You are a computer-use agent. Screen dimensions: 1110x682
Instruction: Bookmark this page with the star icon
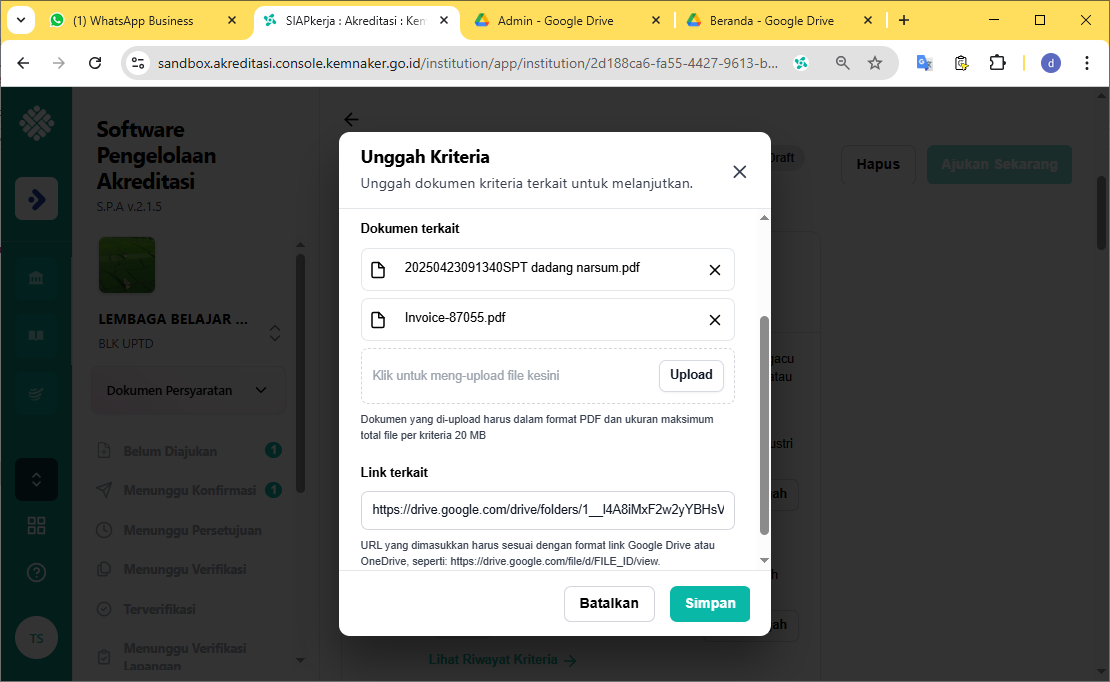pyautogui.click(x=875, y=63)
